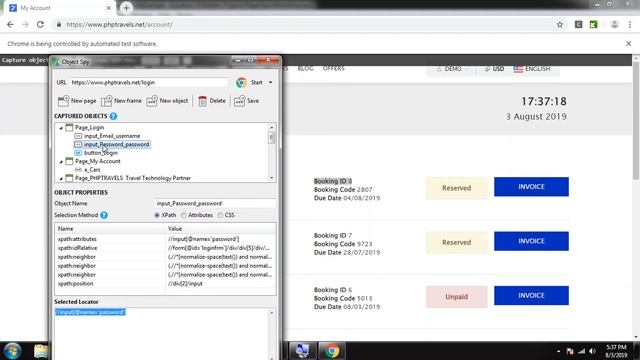640x360 pixels.
Task: Click the dark extension icon beside star
Action: pyautogui.click(x=578, y=24)
